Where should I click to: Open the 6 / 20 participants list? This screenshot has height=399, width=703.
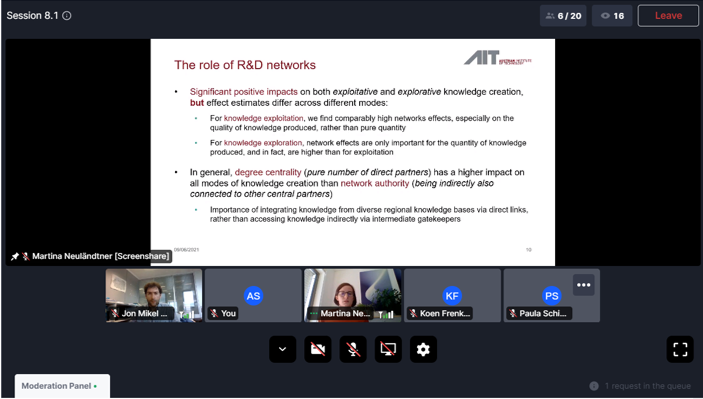point(563,16)
